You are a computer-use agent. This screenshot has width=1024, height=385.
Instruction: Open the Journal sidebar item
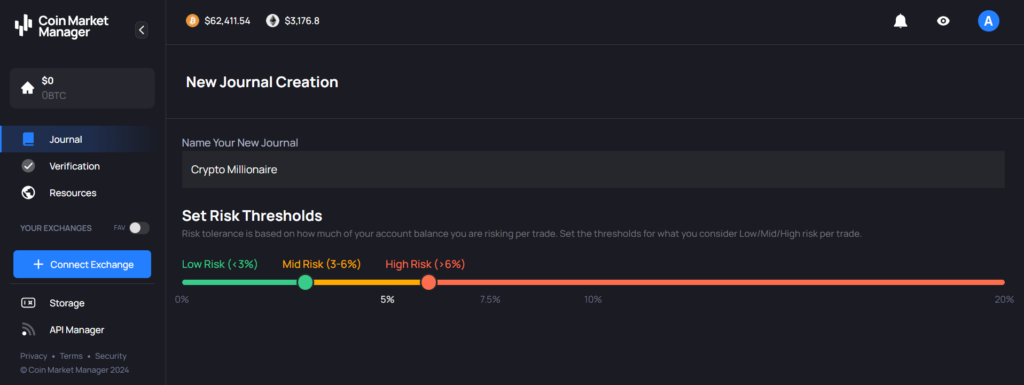pos(78,139)
